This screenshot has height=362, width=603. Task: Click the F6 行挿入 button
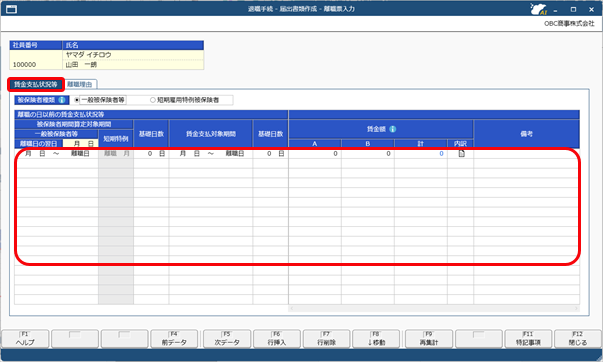click(x=277, y=339)
